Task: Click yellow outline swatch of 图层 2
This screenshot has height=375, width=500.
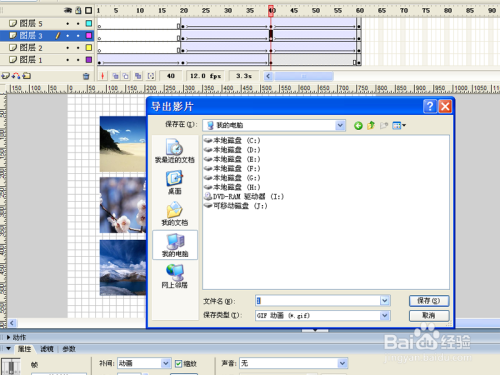Action: (89, 48)
